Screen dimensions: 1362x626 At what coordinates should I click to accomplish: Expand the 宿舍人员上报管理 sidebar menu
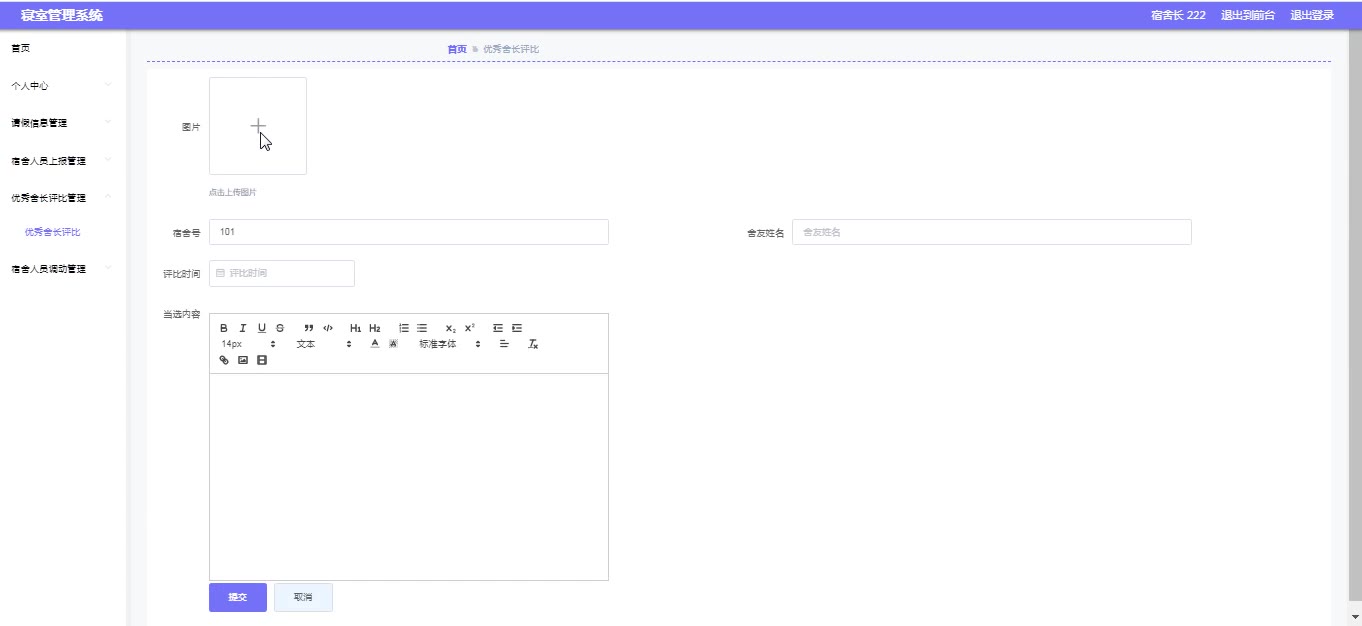point(63,160)
